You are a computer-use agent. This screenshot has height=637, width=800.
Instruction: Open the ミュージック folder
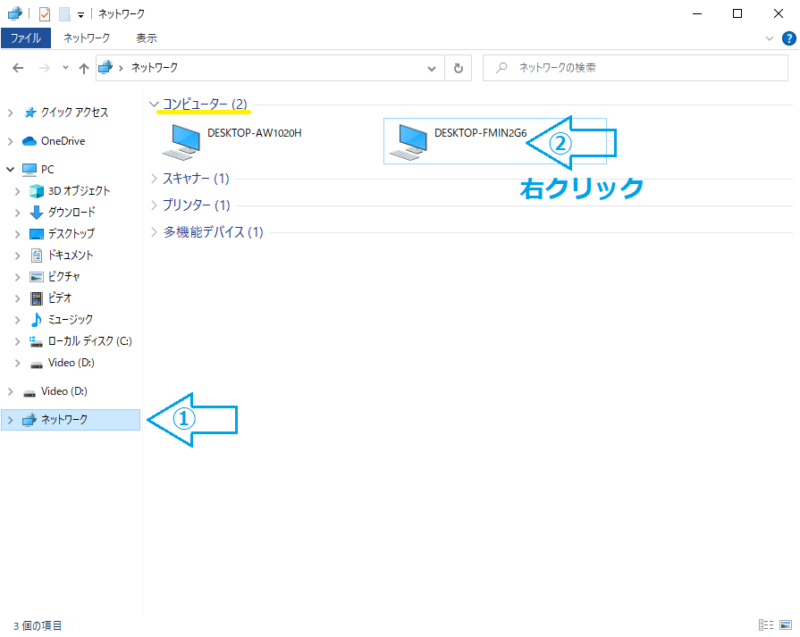click(70, 319)
